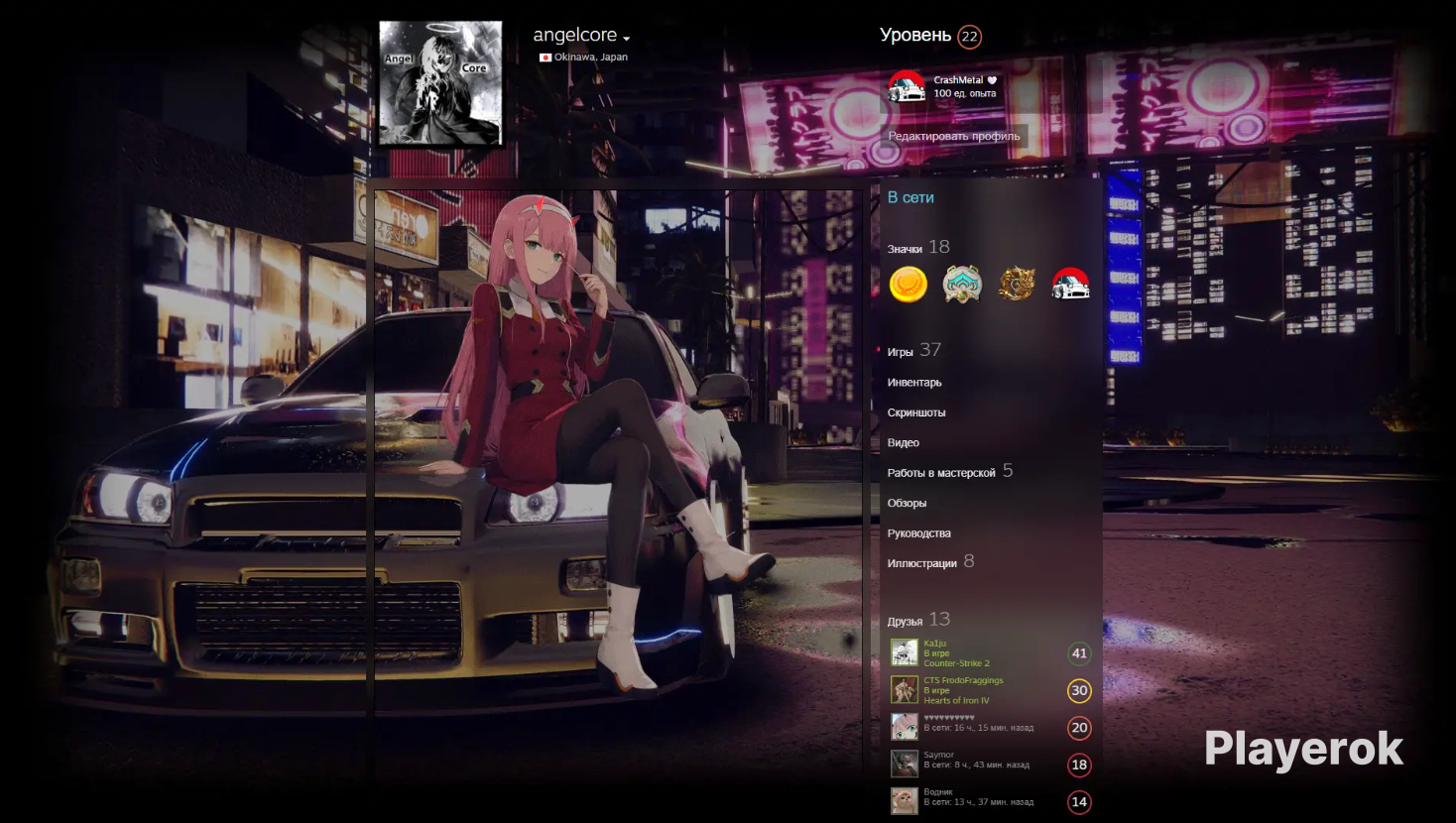
Task: Click friend Saymor's avatar
Action: [x=905, y=764]
